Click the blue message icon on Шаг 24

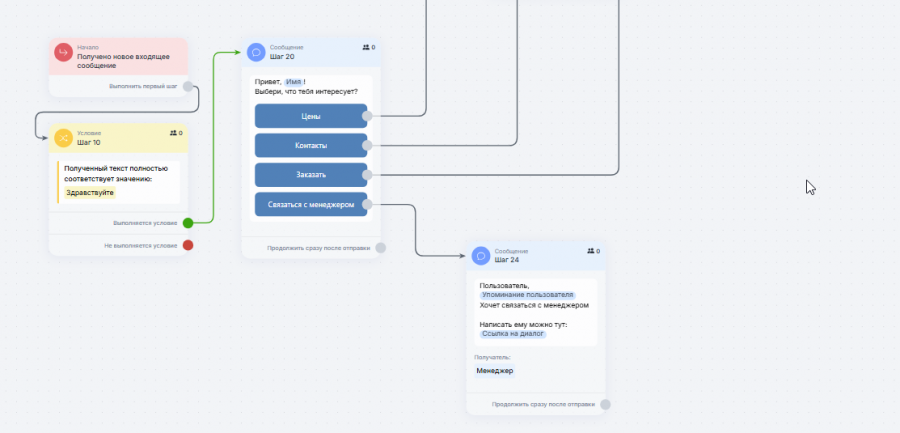481,256
